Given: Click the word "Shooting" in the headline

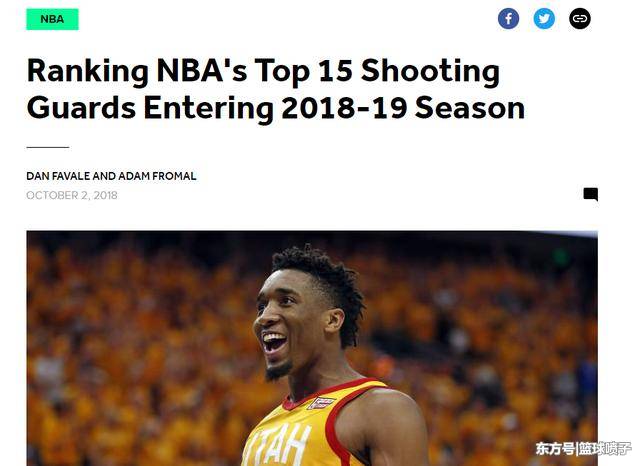Looking at the screenshot, I should coord(430,72).
